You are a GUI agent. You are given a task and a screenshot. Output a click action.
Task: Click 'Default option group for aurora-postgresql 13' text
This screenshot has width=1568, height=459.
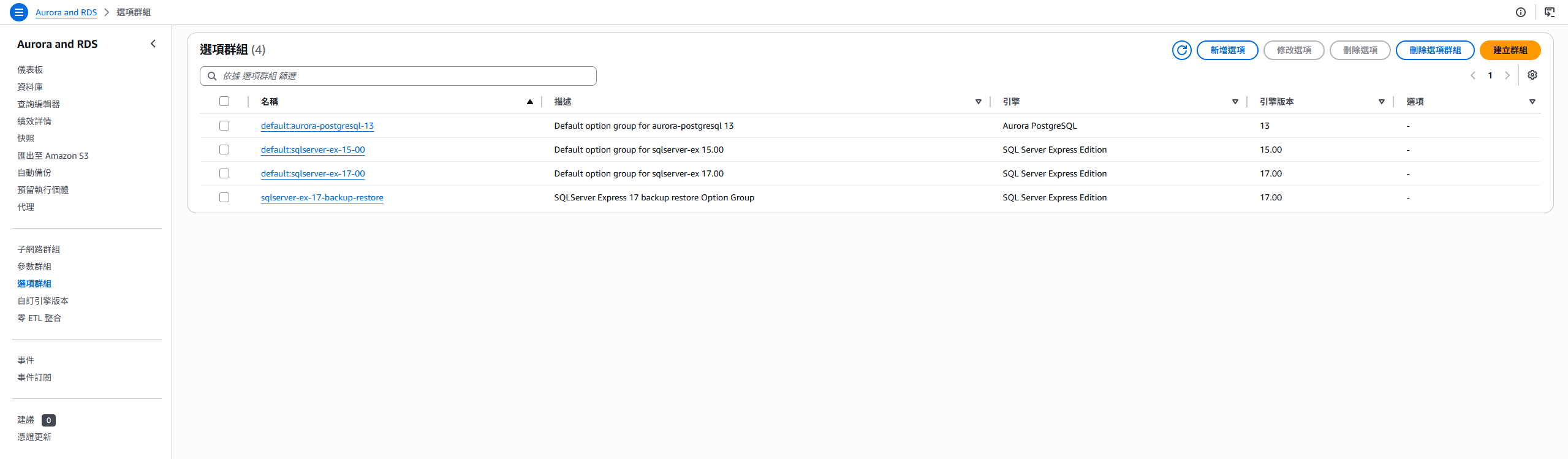(644, 126)
